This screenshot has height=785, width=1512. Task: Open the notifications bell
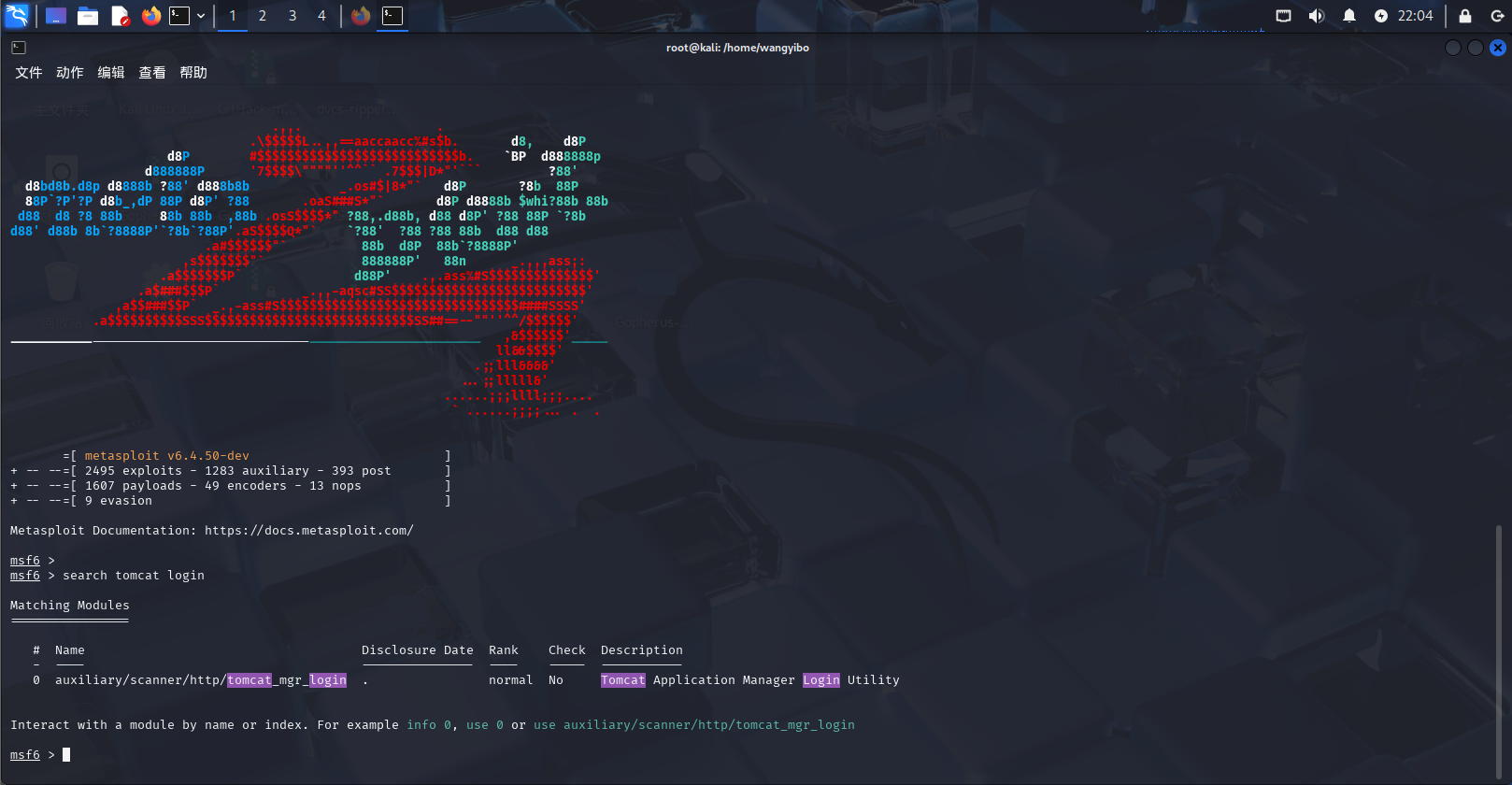pos(1349,16)
